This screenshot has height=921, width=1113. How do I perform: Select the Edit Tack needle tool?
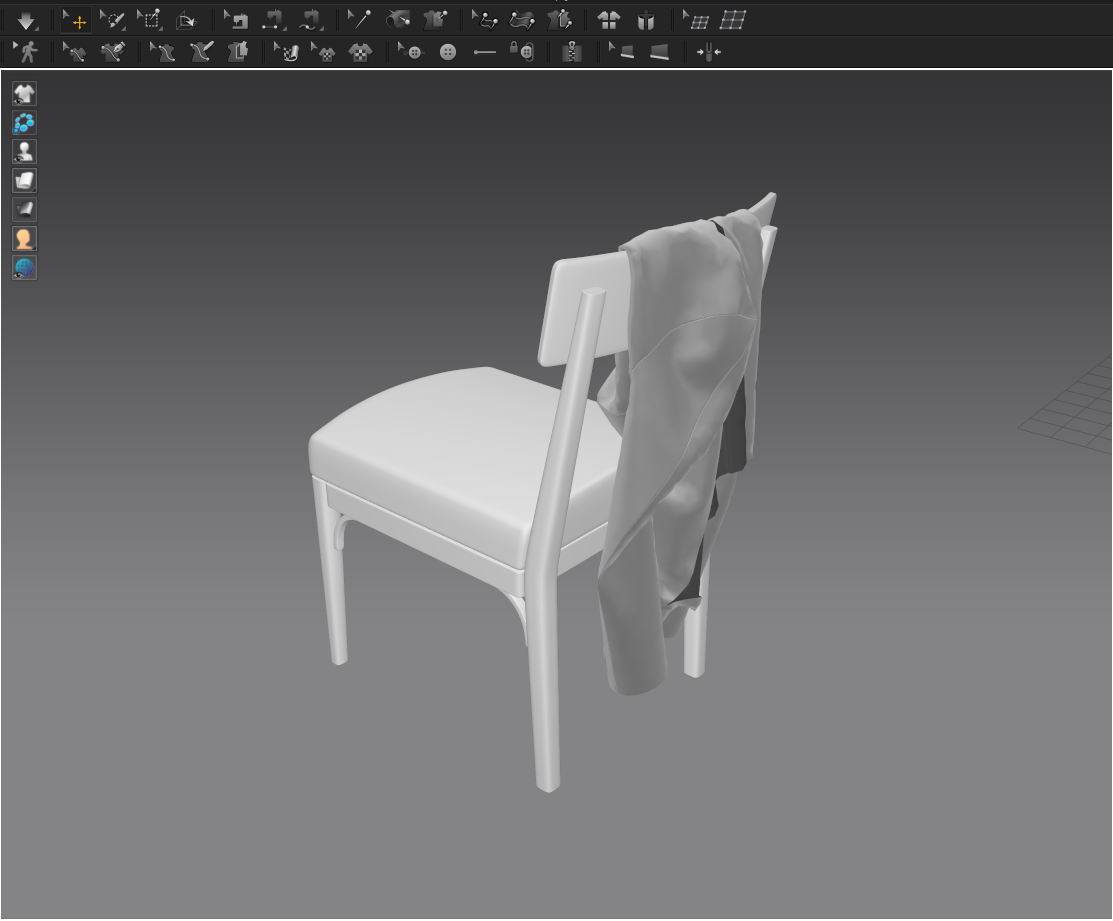point(360,21)
